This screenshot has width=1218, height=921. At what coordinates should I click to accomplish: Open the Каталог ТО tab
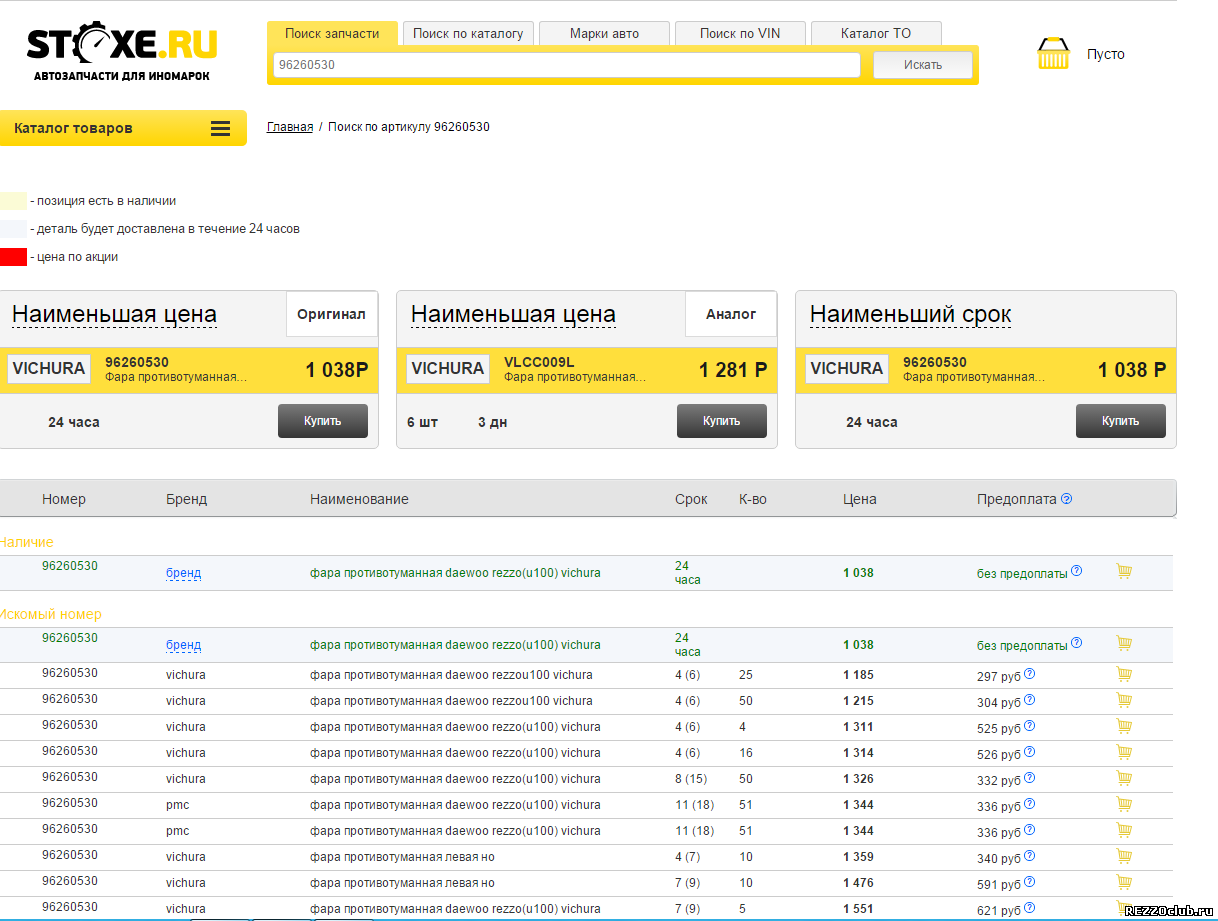click(876, 33)
